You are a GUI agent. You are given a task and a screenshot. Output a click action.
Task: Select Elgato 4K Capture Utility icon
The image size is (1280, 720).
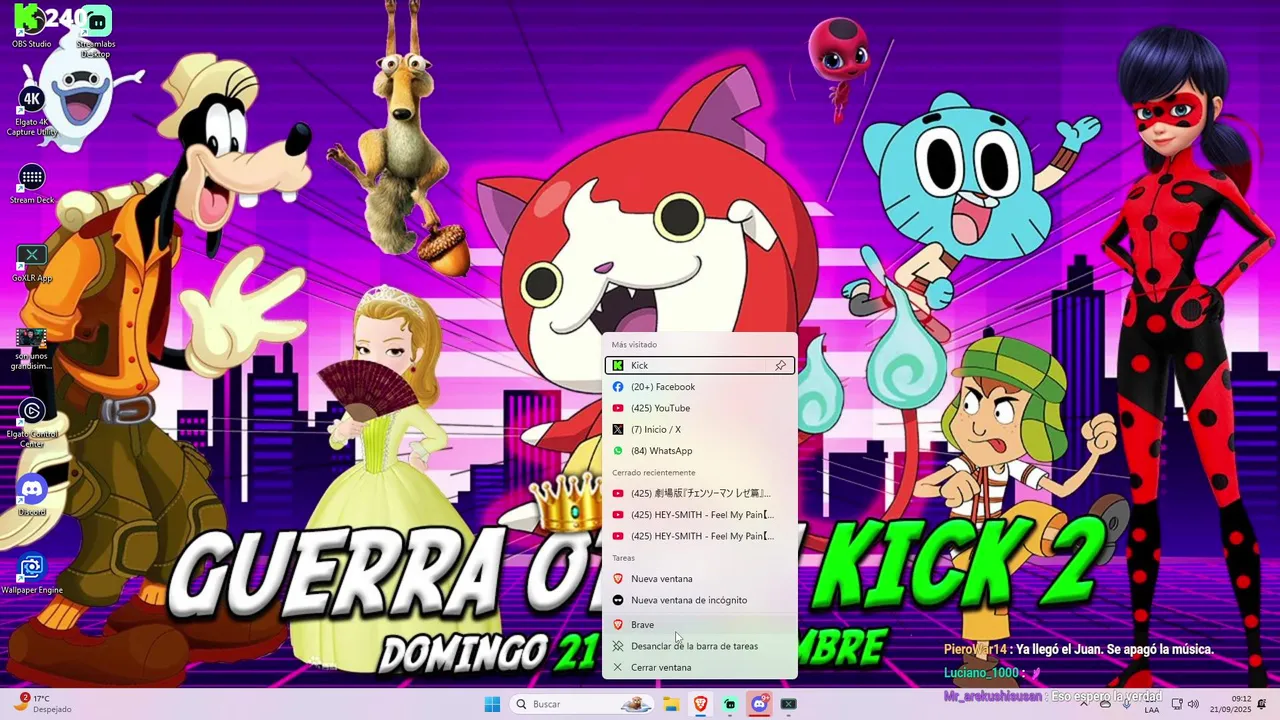pos(32,111)
